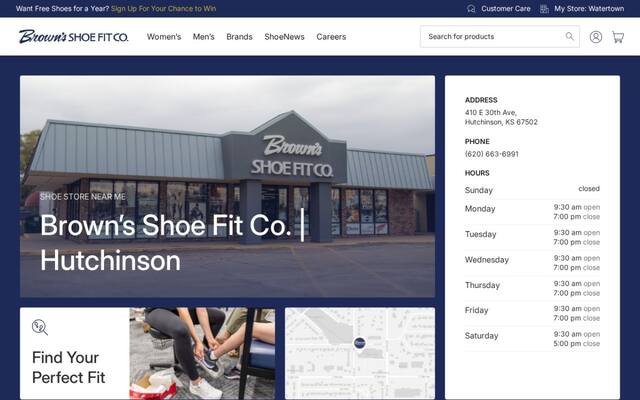Click the foot-measure magnifier icon
The width and height of the screenshot is (640, 400).
(40, 327)
